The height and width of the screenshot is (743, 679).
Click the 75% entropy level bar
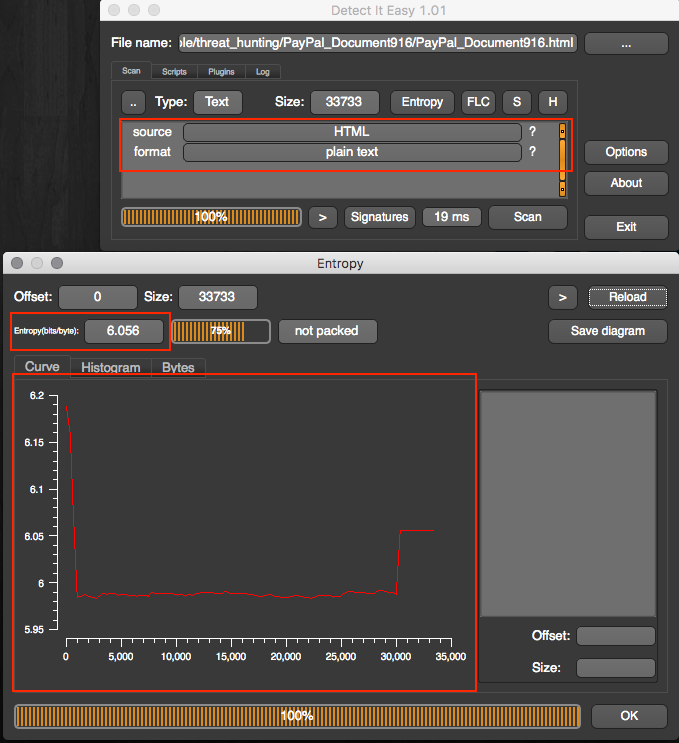(221, 331)
